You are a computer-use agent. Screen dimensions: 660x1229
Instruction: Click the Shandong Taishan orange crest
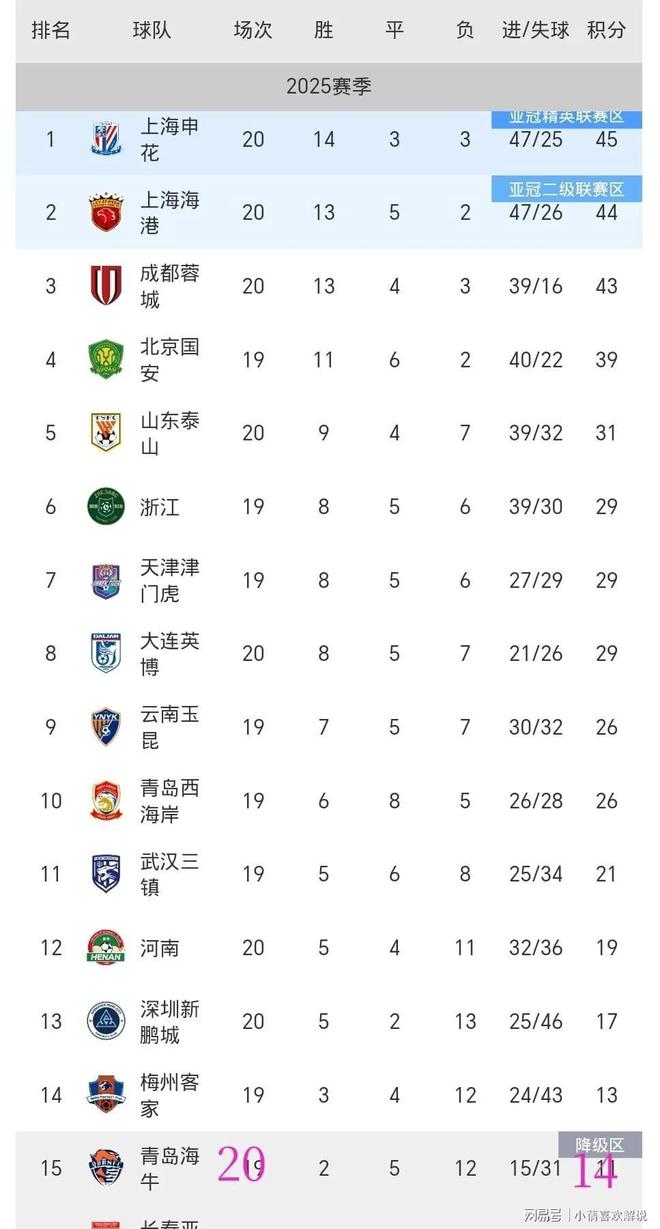coord(105,433)
